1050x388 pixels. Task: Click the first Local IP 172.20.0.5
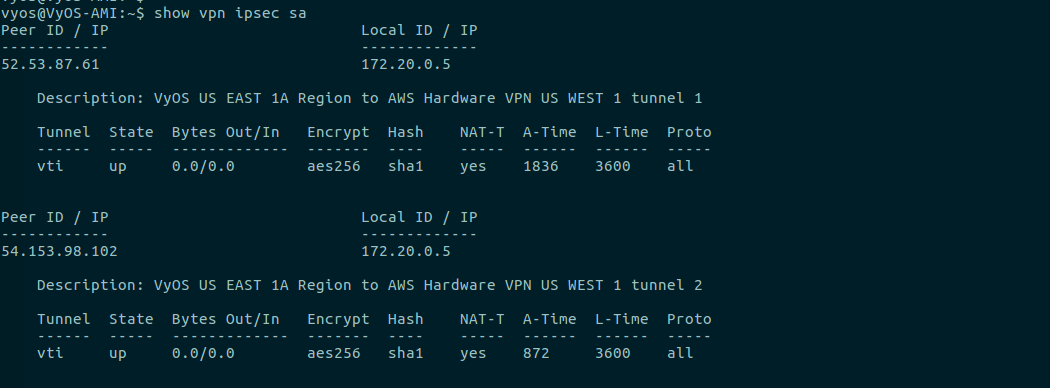coord(406,64)
